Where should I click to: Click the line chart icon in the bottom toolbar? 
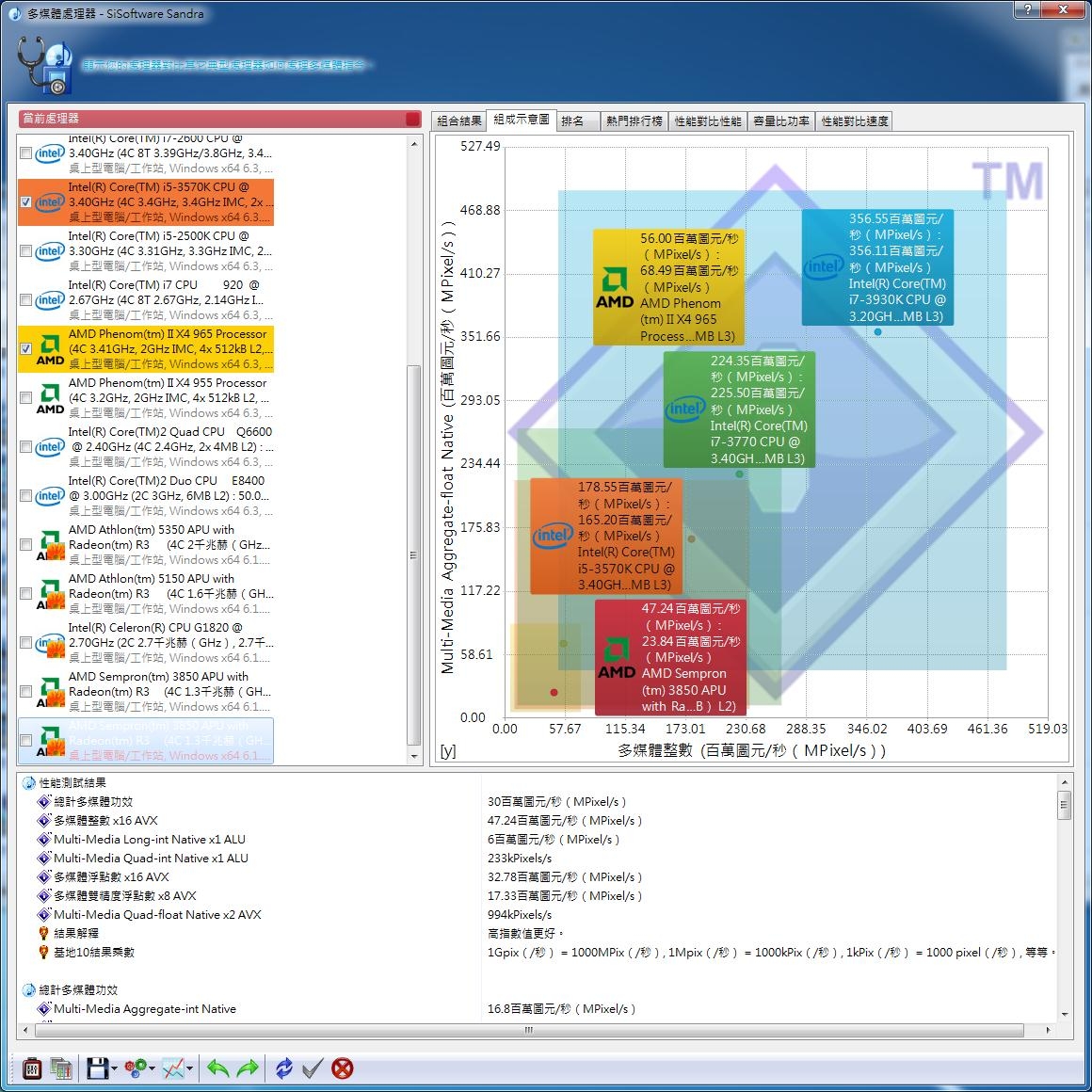pyautogui.click(x=172, y=1068)
